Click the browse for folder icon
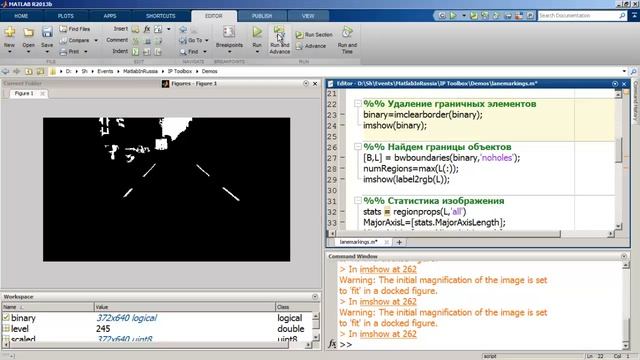 point(40,71)
